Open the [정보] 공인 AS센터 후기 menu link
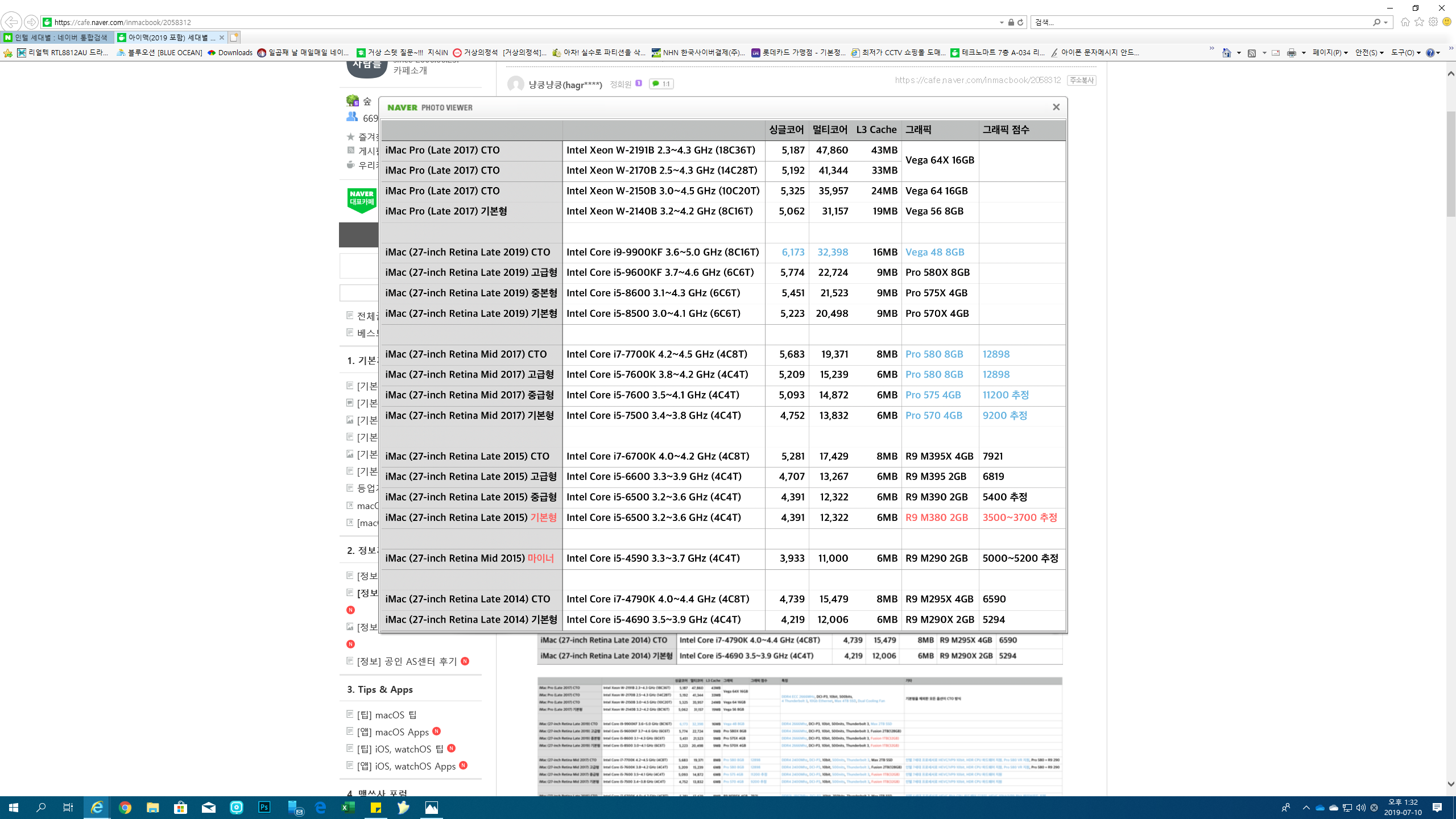Image resolution: width=1456 pixels, height=819 pixels. pyautogui.click(x=407, y=661)
